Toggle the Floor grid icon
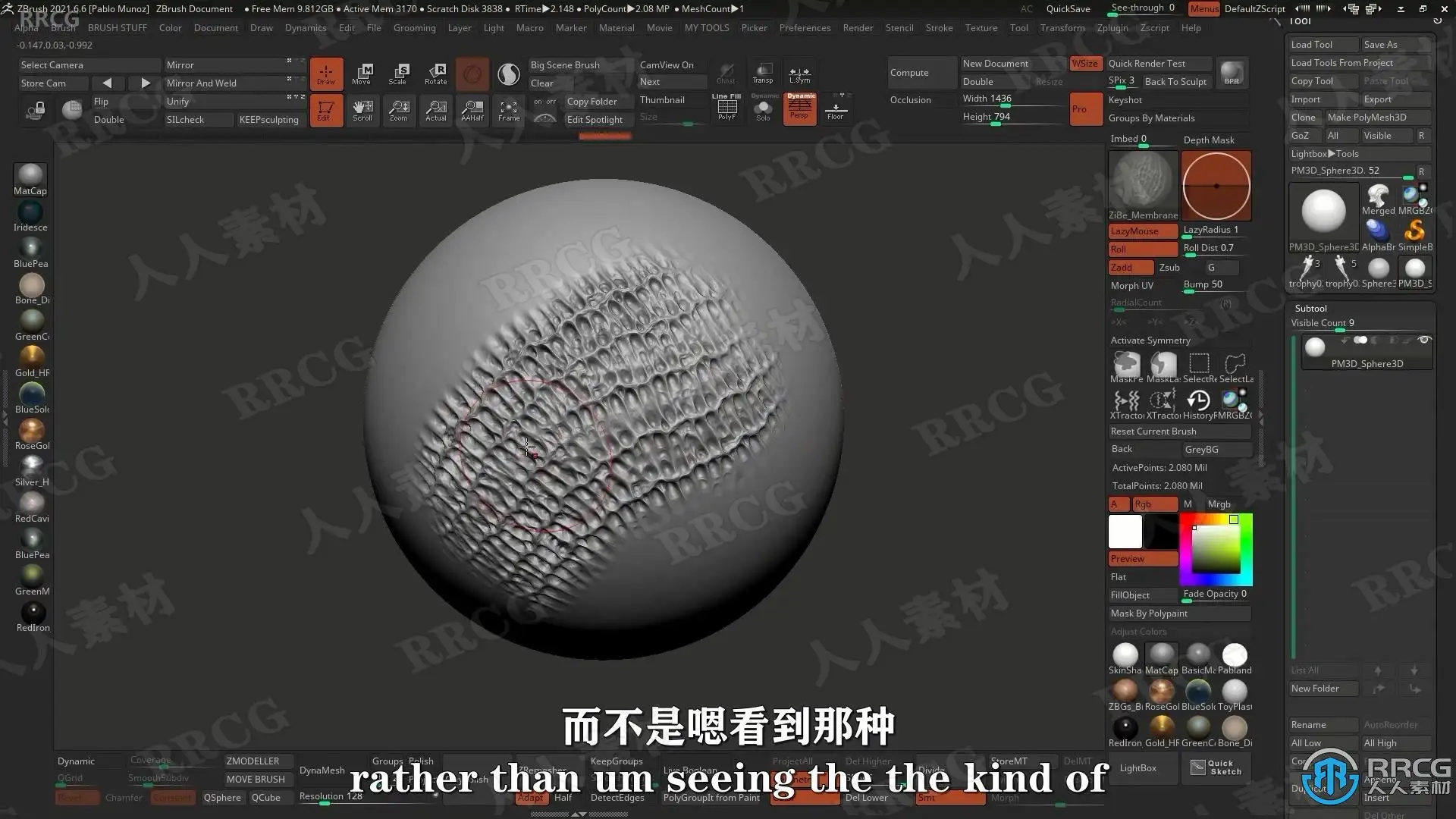This screenshot has width=1456, height=819. pos(835,108)
